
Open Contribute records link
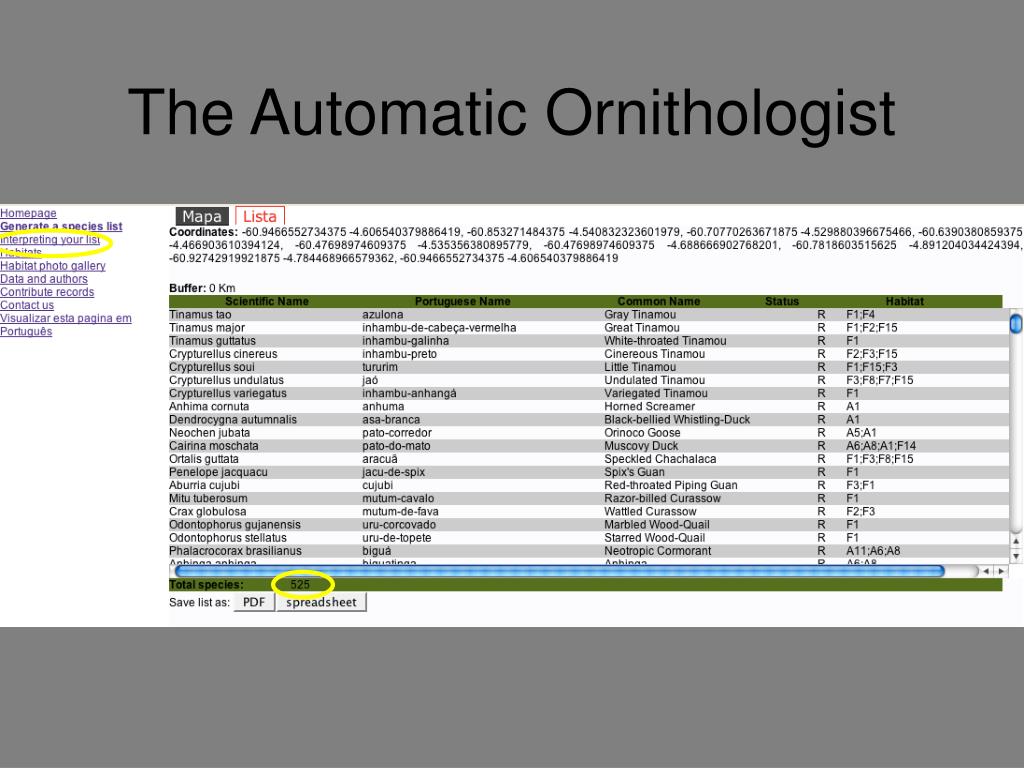coord(47,292)
